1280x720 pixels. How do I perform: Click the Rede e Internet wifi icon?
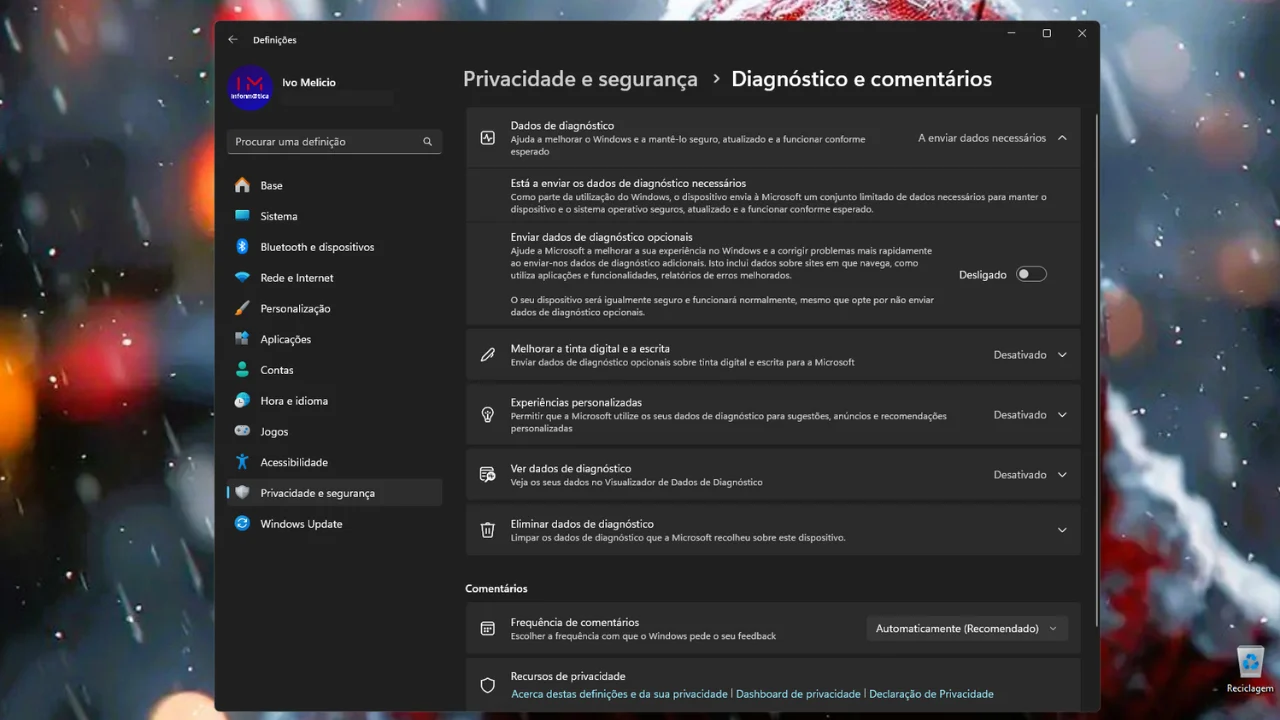(242, 278)
